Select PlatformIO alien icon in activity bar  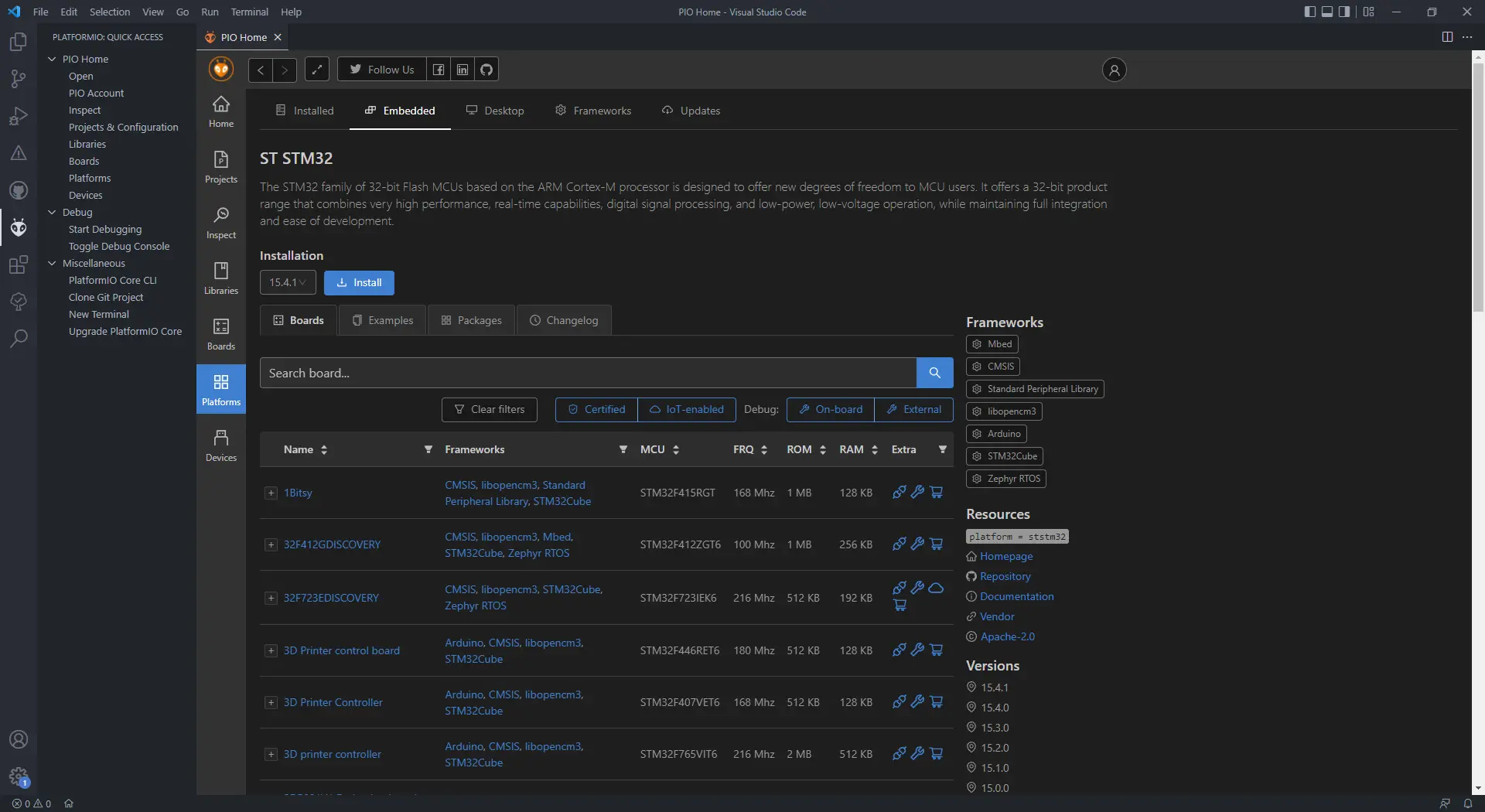19,227
